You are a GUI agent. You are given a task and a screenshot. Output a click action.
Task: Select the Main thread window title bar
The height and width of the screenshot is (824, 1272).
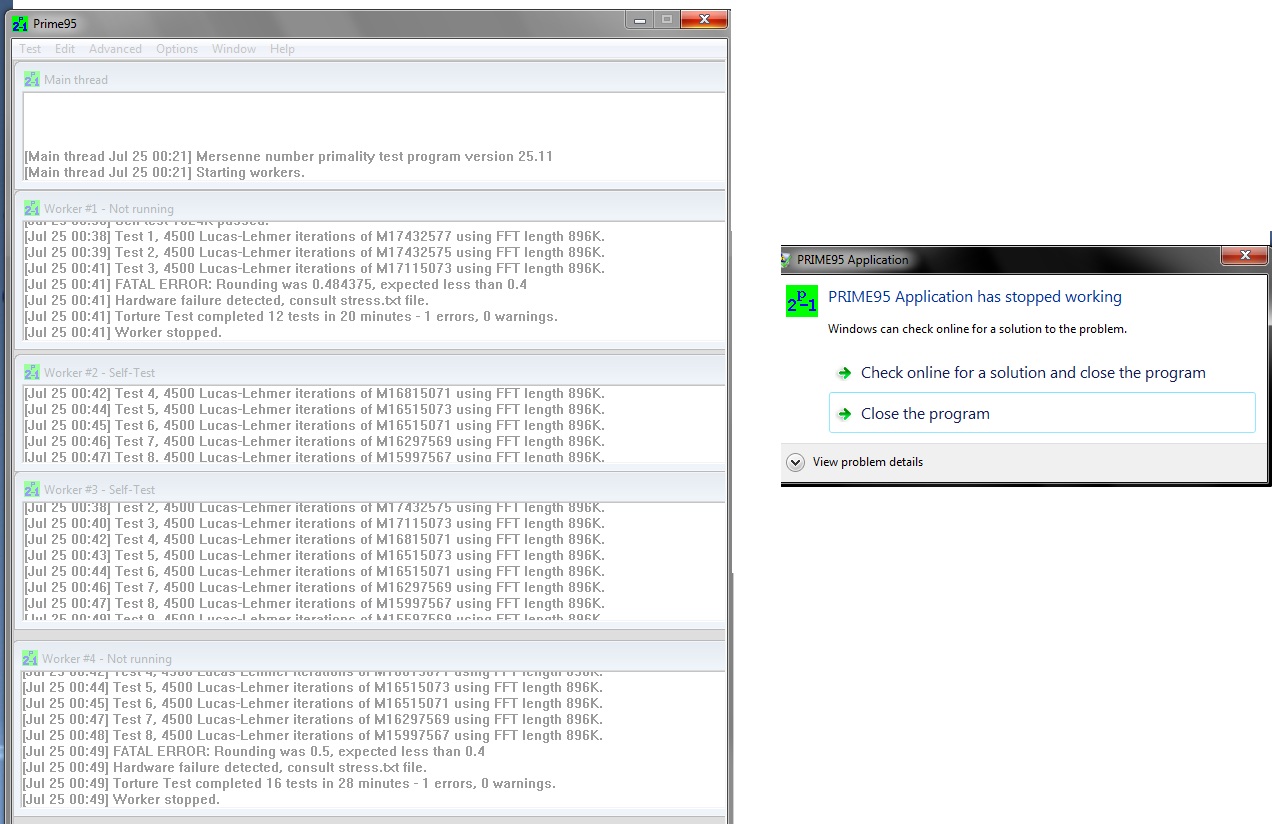(370, 79)
